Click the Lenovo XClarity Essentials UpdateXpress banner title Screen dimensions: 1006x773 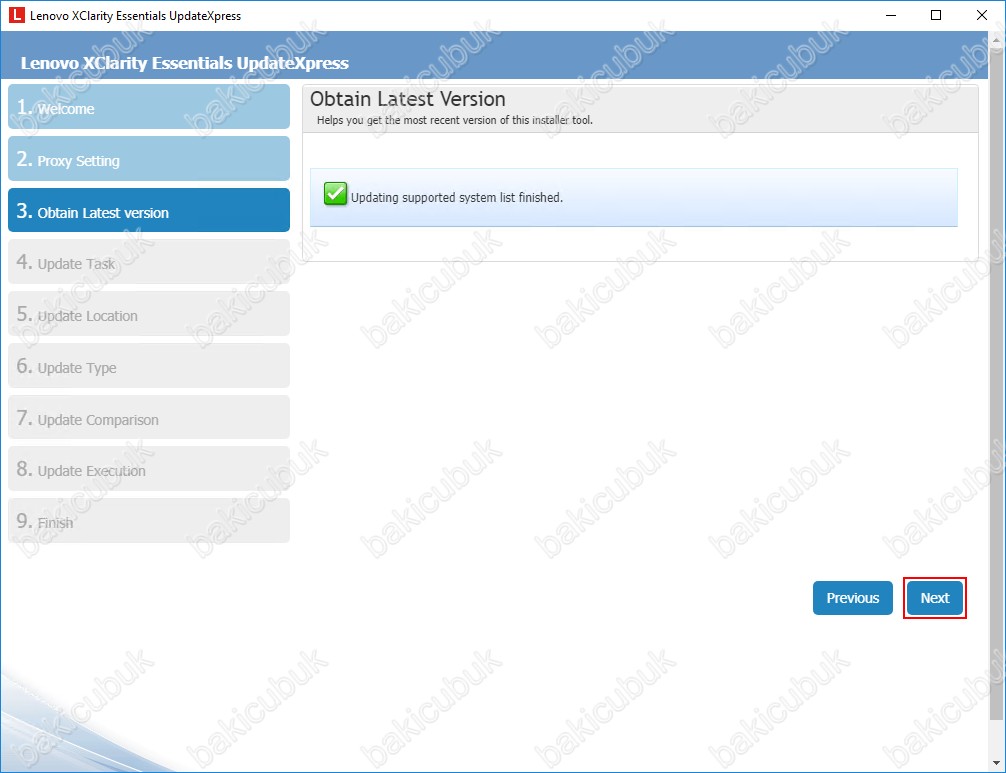(185, 63)
